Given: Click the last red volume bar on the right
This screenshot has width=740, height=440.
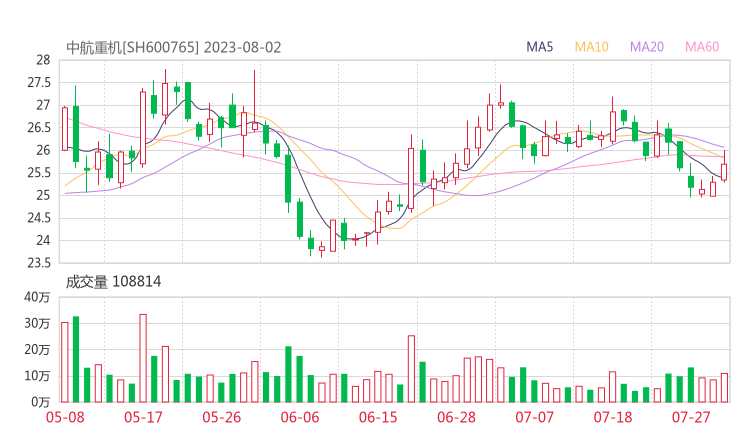Looking at the screenshot, I should tap(724, 388).
